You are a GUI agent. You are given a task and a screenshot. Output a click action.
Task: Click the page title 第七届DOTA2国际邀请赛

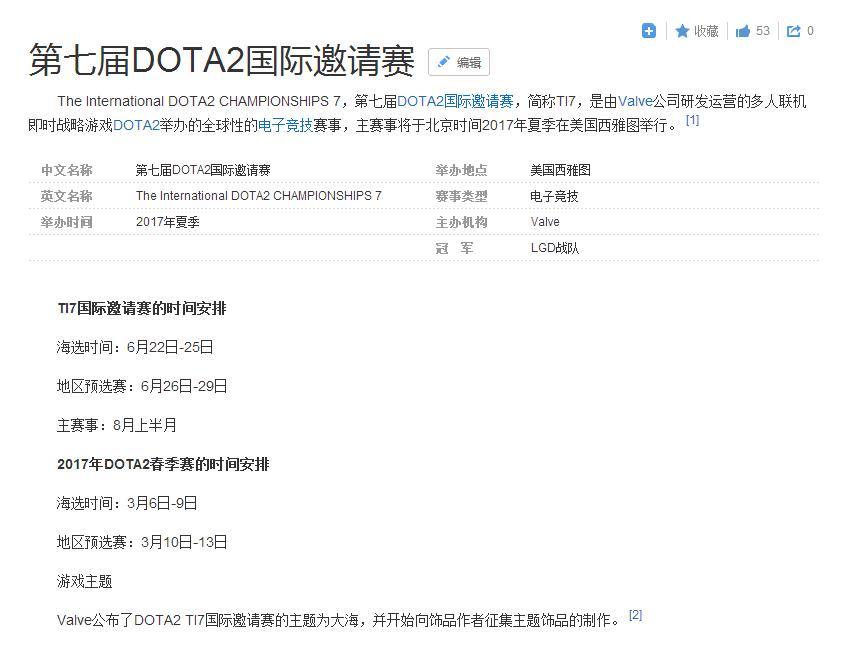[x=221, y=60]
